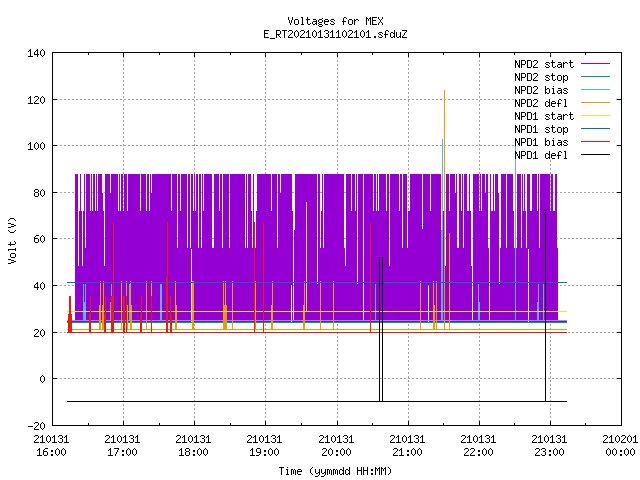
Task: Click the 210201 00:00 time tick label
Action: [x=620, y=446]
